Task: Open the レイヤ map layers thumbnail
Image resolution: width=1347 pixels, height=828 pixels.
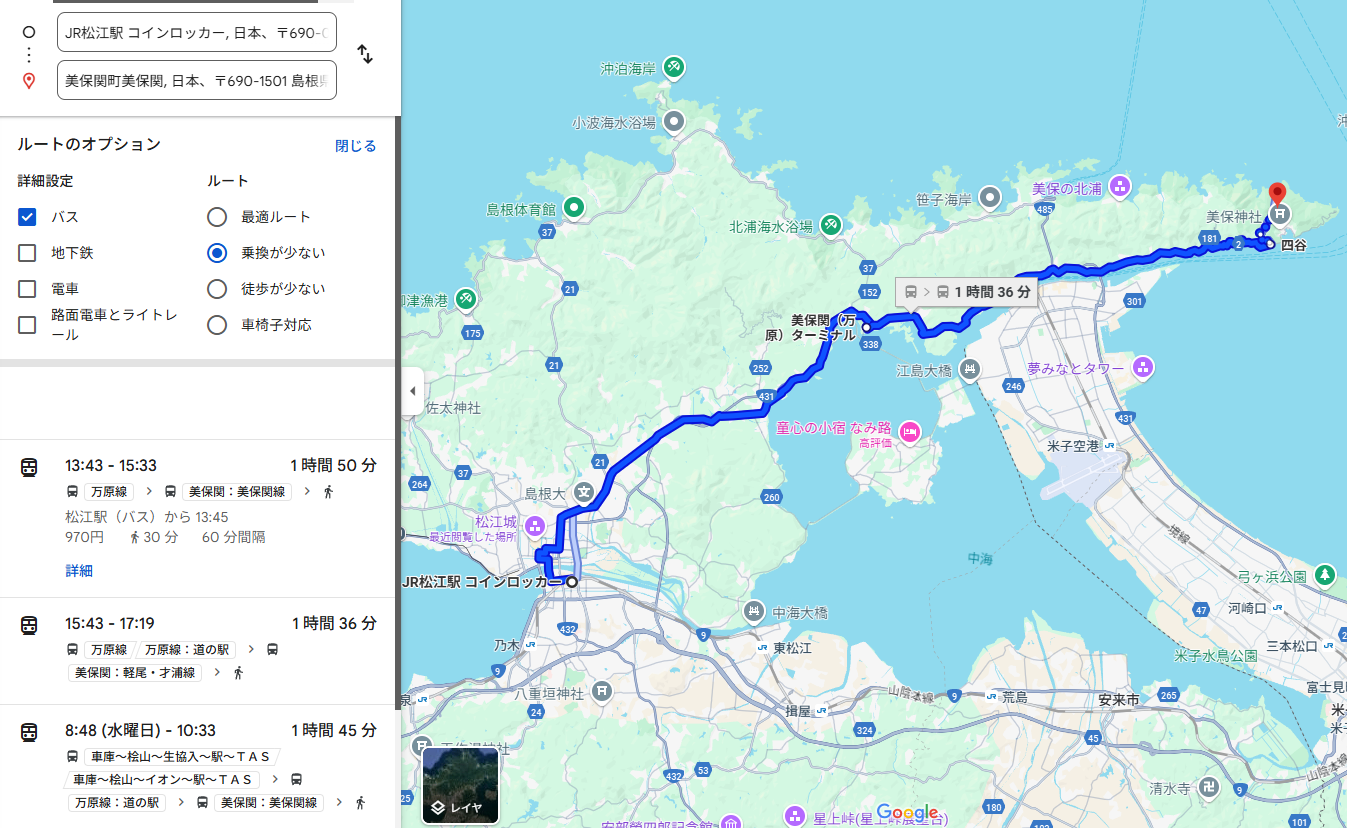Action: 461,786
